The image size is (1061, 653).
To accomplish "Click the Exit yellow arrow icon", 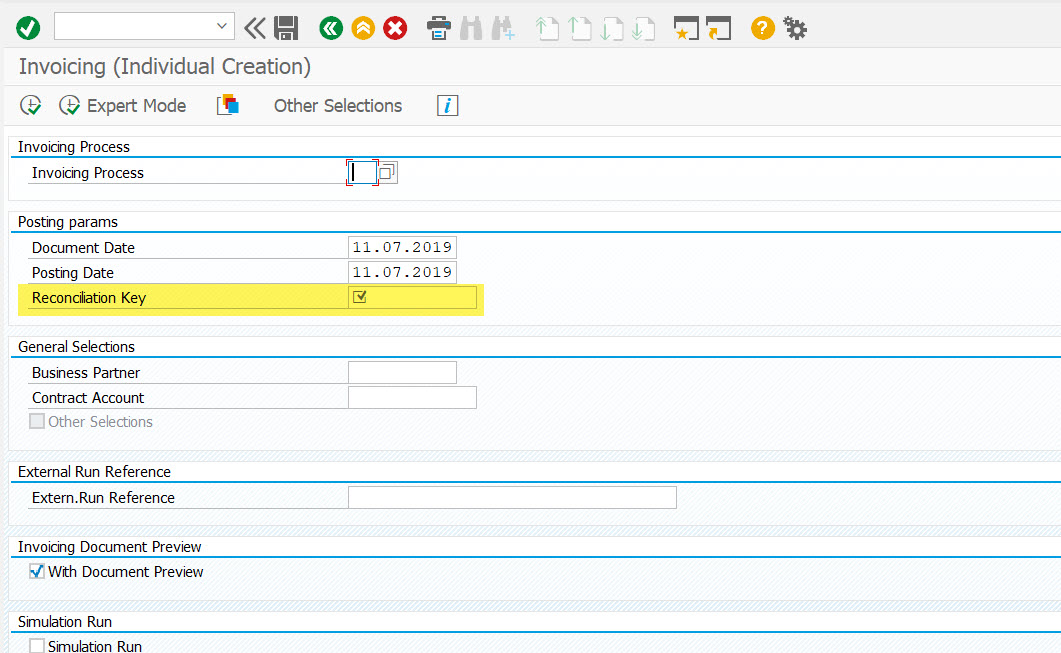I will click(363, 28).
